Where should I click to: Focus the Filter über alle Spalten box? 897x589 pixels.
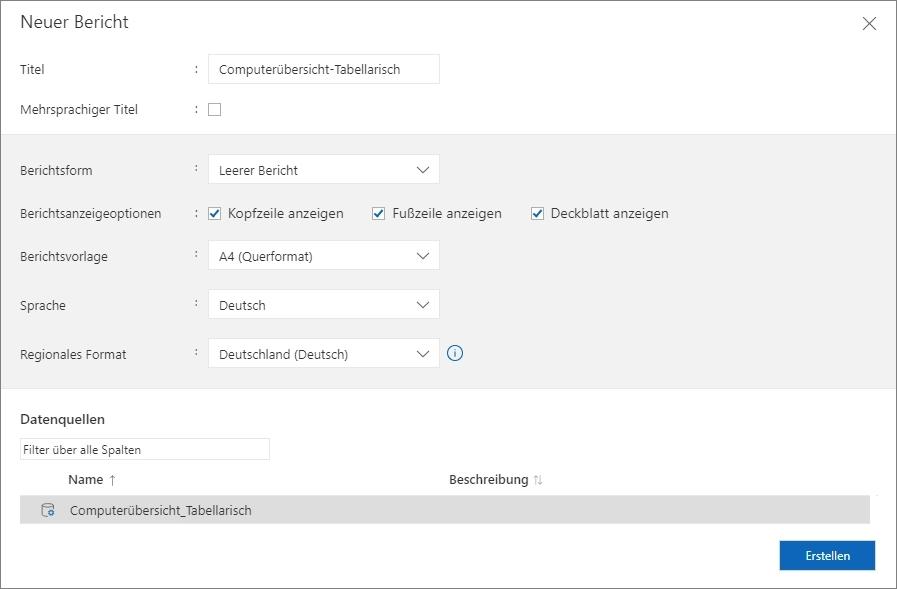tap(144, 450)
